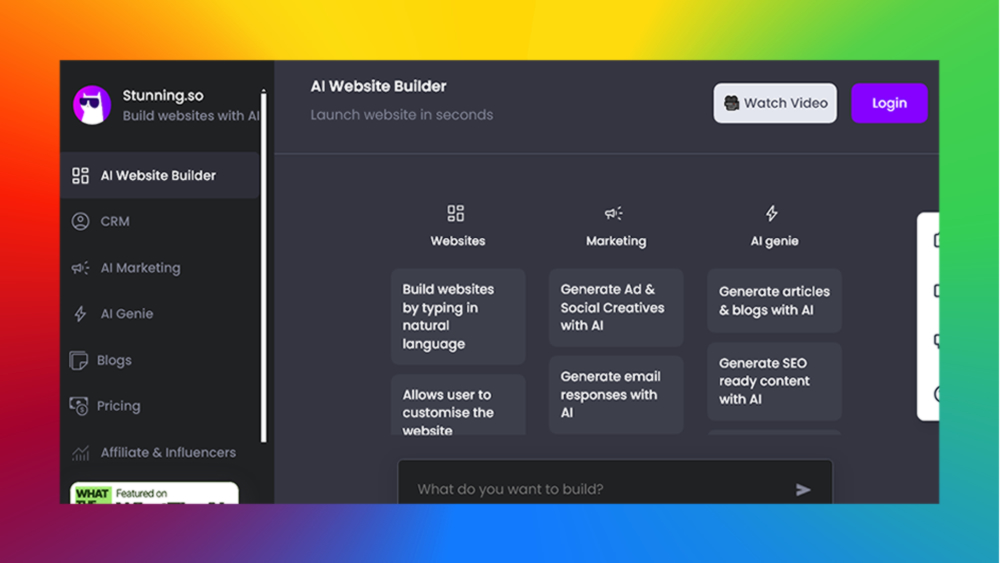This screenshot has width=1000, height=563.
Task: Click the AI Genie lightning bolt icon in sidebar
Action: click(80, 314)
